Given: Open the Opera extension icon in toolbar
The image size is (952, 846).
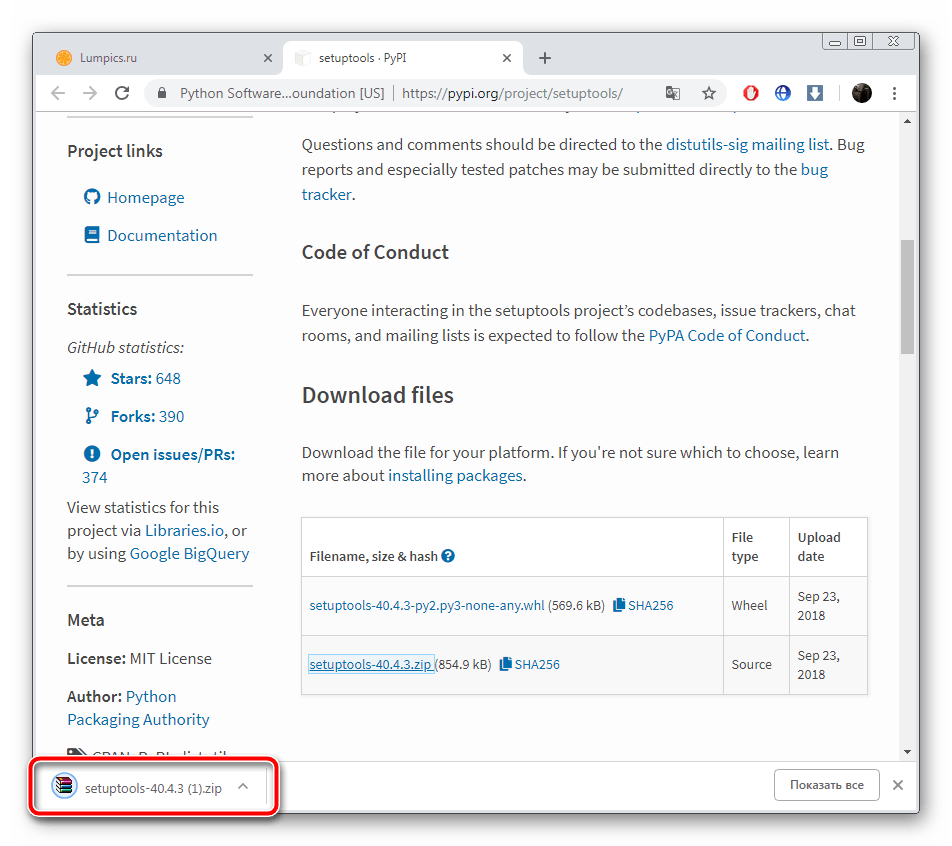Looking at the screenshot, I should [751, 93].
